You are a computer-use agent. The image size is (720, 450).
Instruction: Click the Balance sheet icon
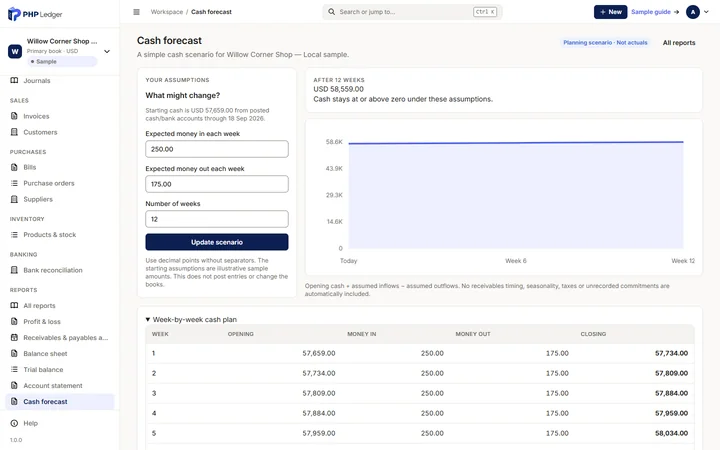(14, 354)
